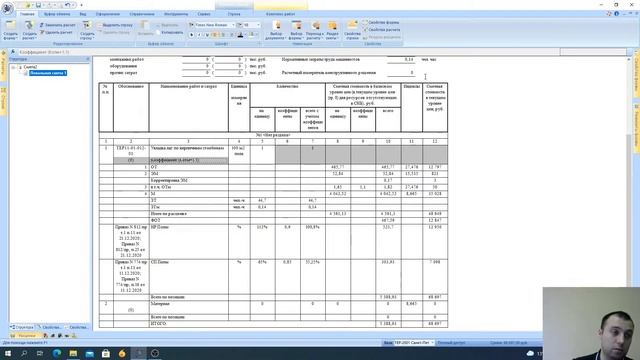
Task: Click the Save icon in quick access toolbar
Action: click(38, 5)
